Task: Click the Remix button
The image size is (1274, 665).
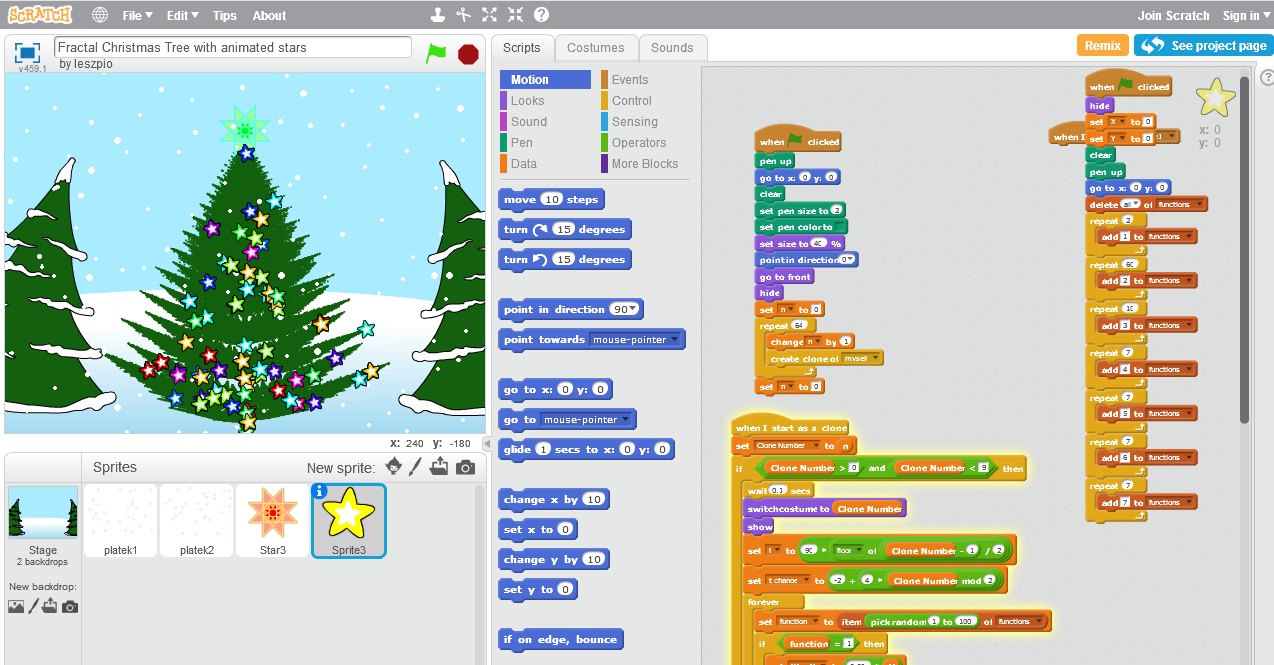Action: [1102, 45]
